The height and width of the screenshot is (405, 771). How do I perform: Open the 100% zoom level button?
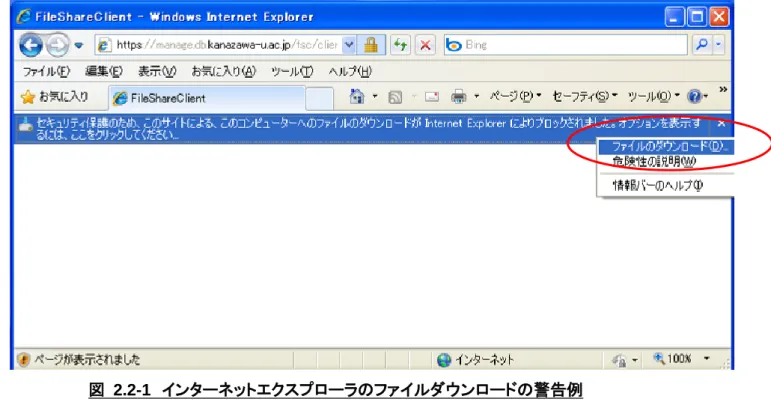tap(672, 359)
